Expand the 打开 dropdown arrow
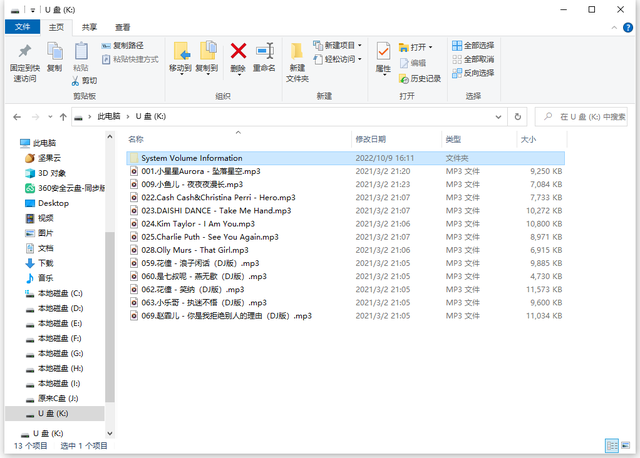640x458 pixels. (431, 47)
